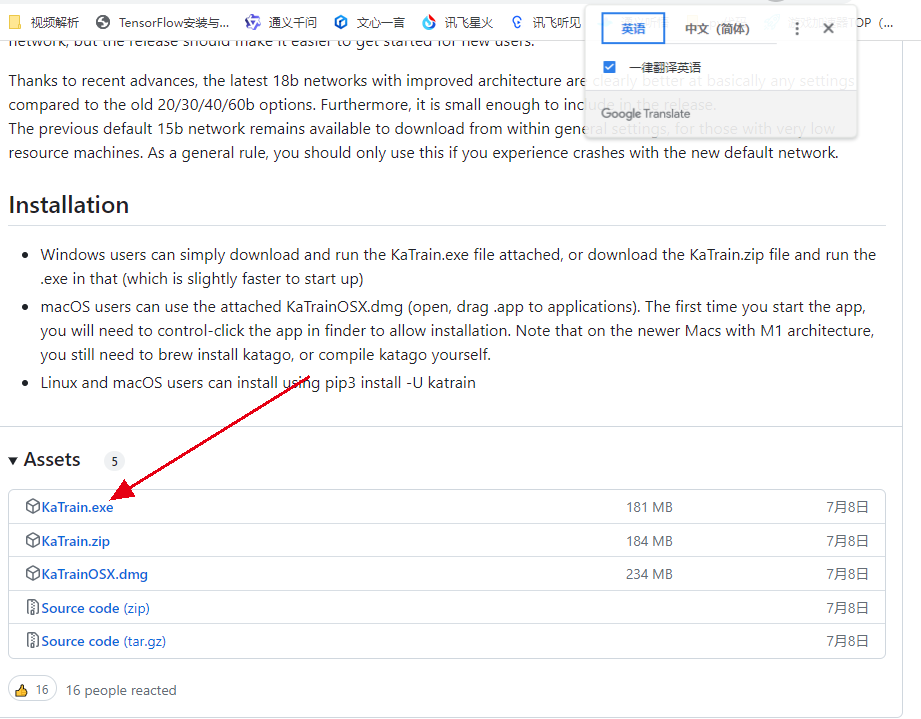Click the thumbs up reaction button
This screenshot has height=719, width=921.
click(x=32, y=690)
